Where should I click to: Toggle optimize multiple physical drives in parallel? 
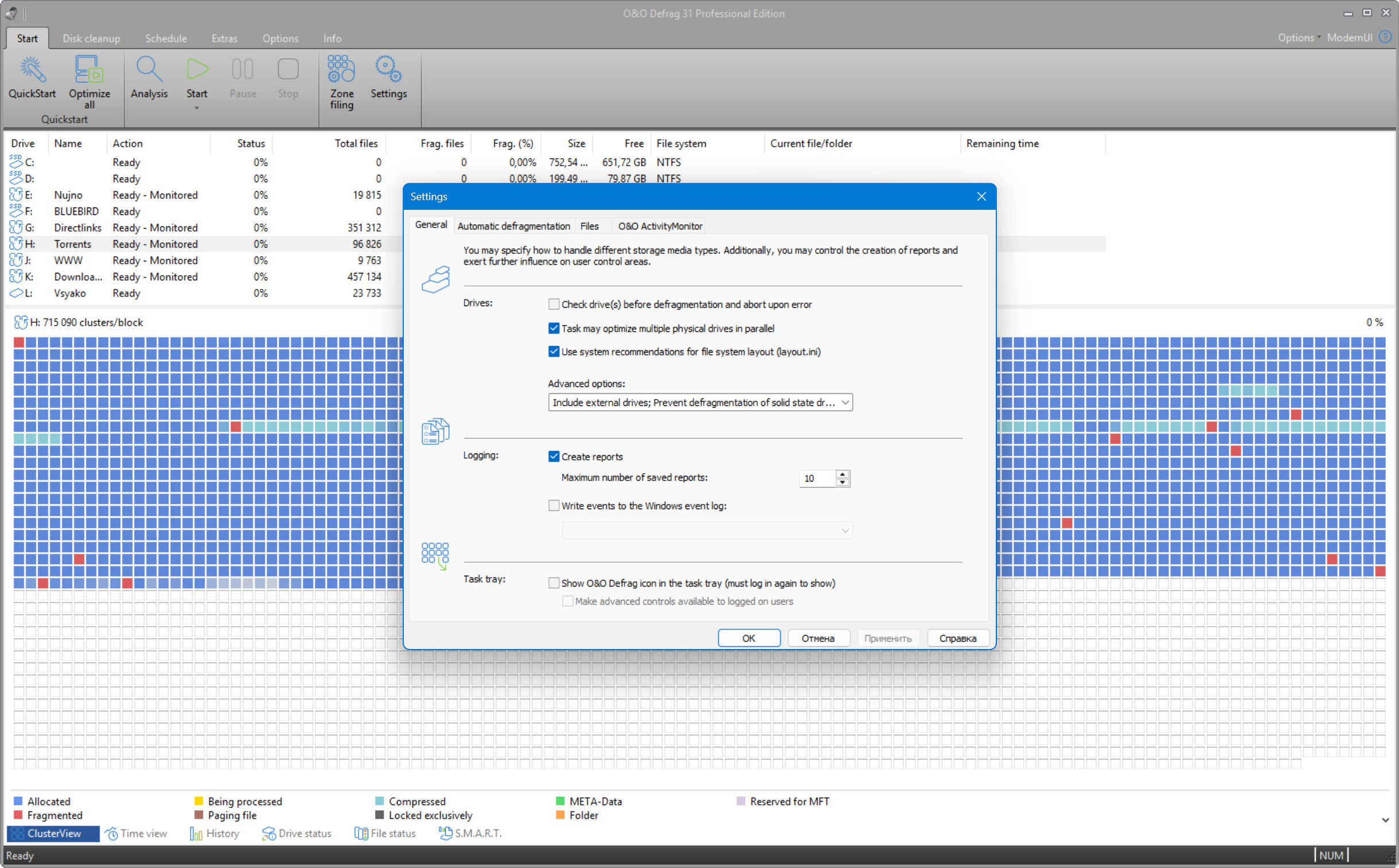pos(554,329)
